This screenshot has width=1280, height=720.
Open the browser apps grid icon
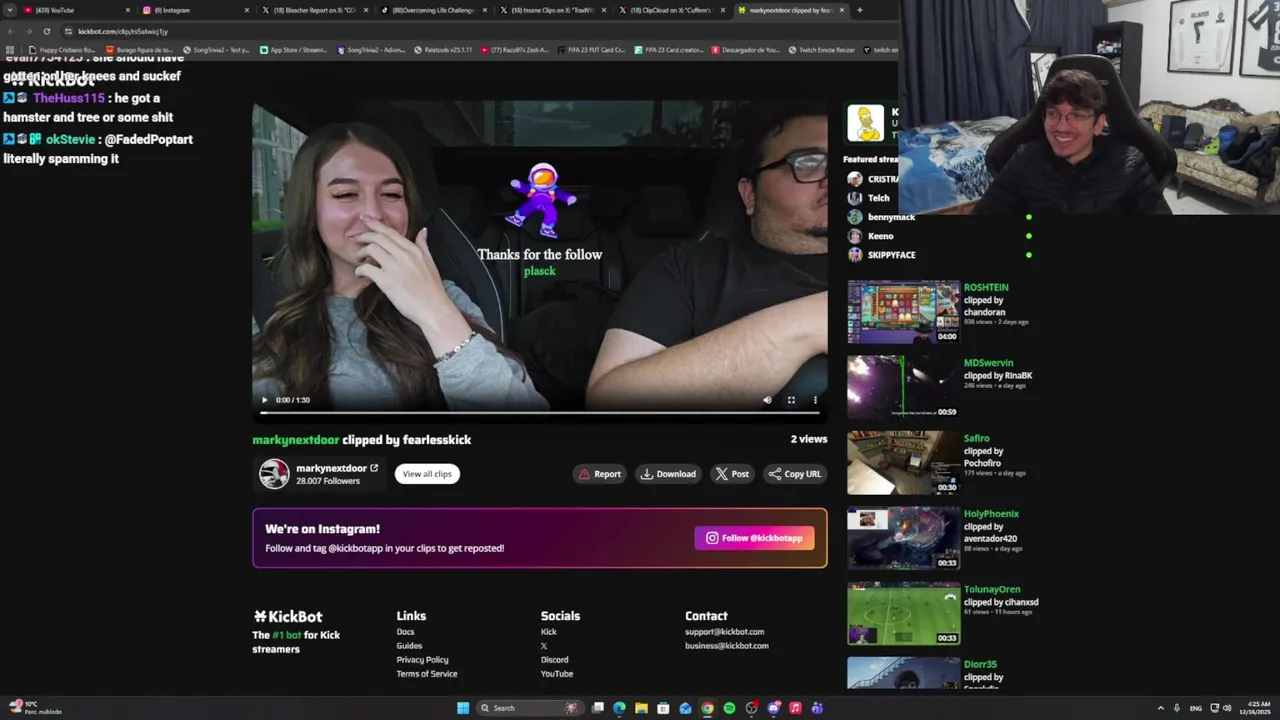[10, 50]
